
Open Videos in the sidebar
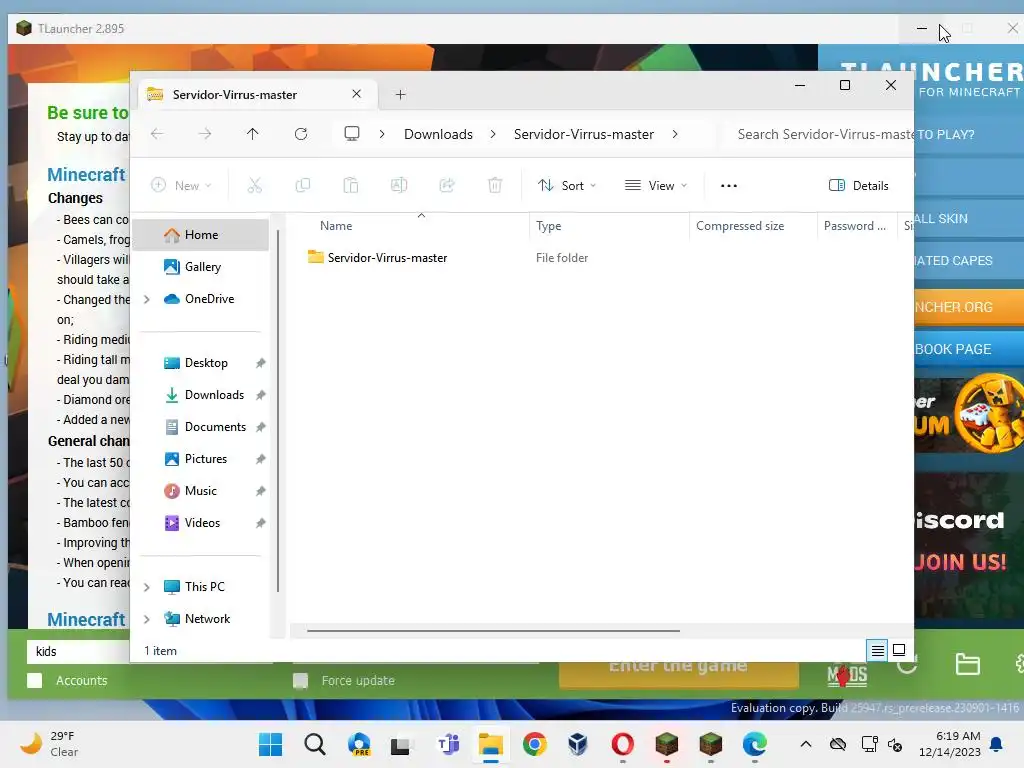point(201,522)
